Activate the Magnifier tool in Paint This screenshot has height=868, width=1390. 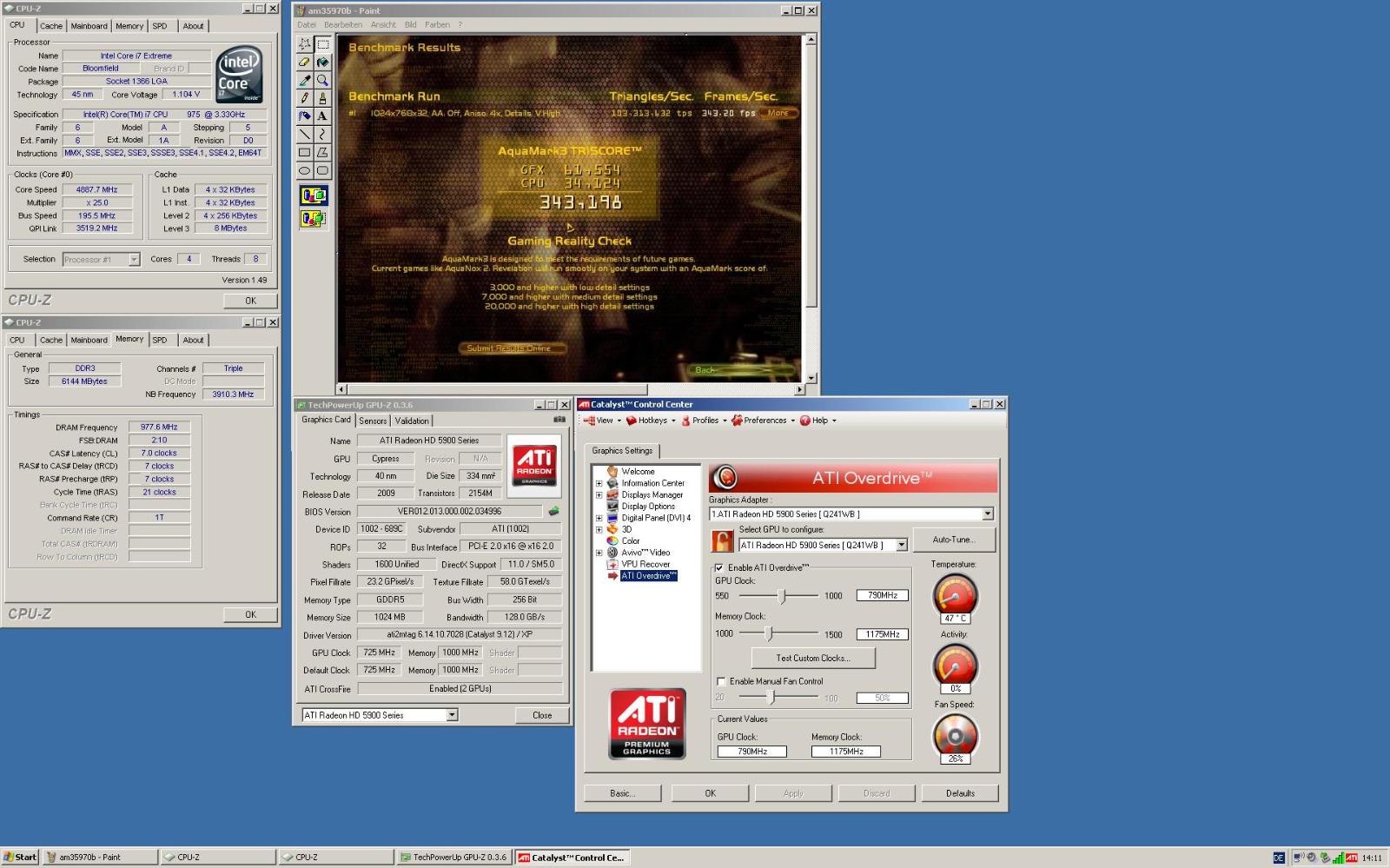click(x=322, y=80)
